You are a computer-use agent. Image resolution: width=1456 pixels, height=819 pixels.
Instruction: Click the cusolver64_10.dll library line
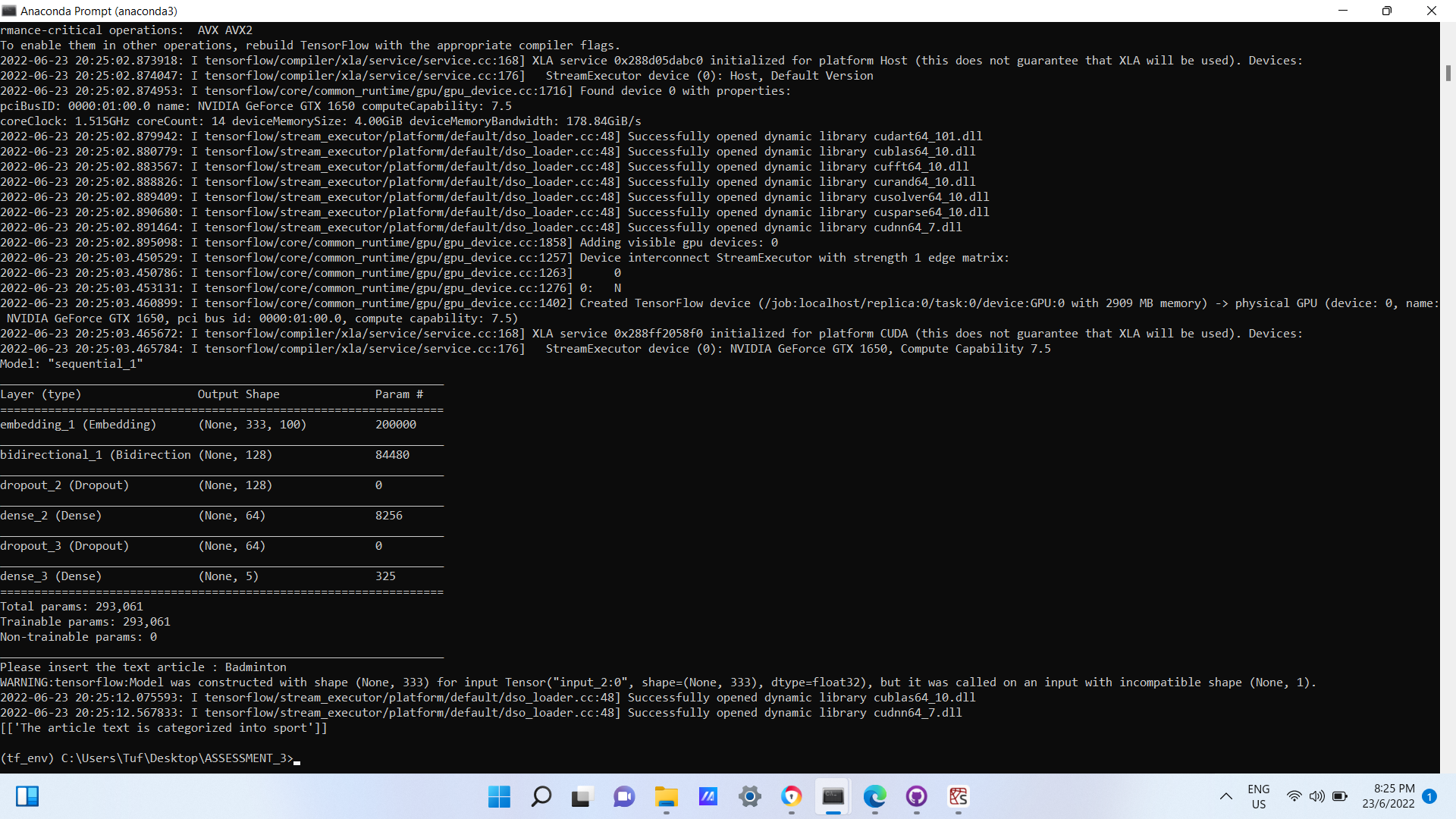pos(495,197)
